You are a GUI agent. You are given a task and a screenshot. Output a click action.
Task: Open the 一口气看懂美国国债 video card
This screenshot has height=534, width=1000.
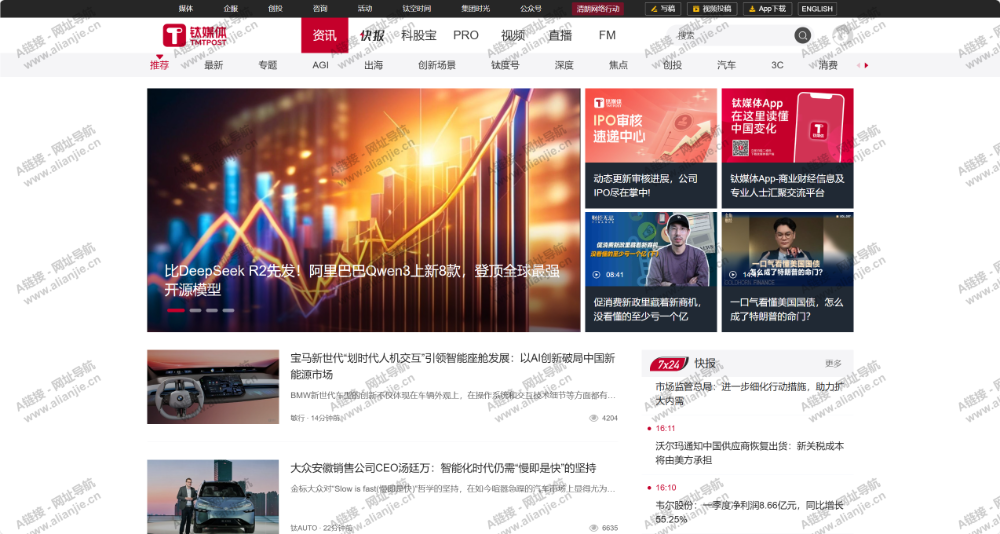click(x=788, y=272)
